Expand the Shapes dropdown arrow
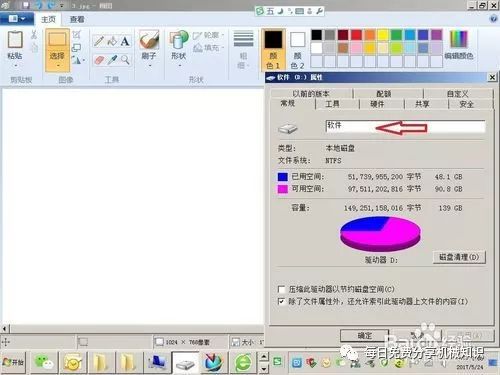The width and height of the screenshot is (500, 375). coord(179,65)
